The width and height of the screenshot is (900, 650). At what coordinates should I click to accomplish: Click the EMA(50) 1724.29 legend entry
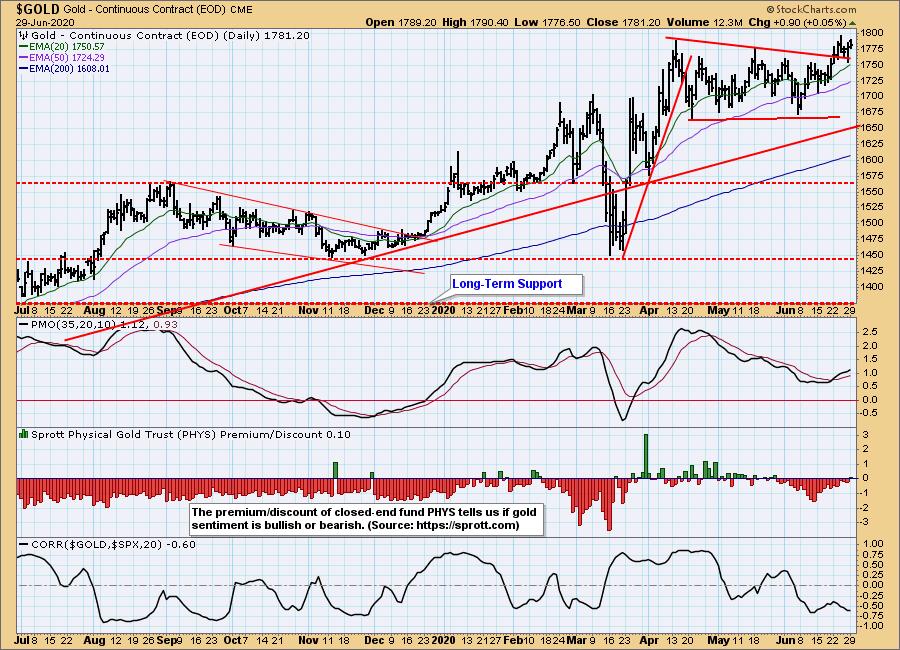coord(62,57)
